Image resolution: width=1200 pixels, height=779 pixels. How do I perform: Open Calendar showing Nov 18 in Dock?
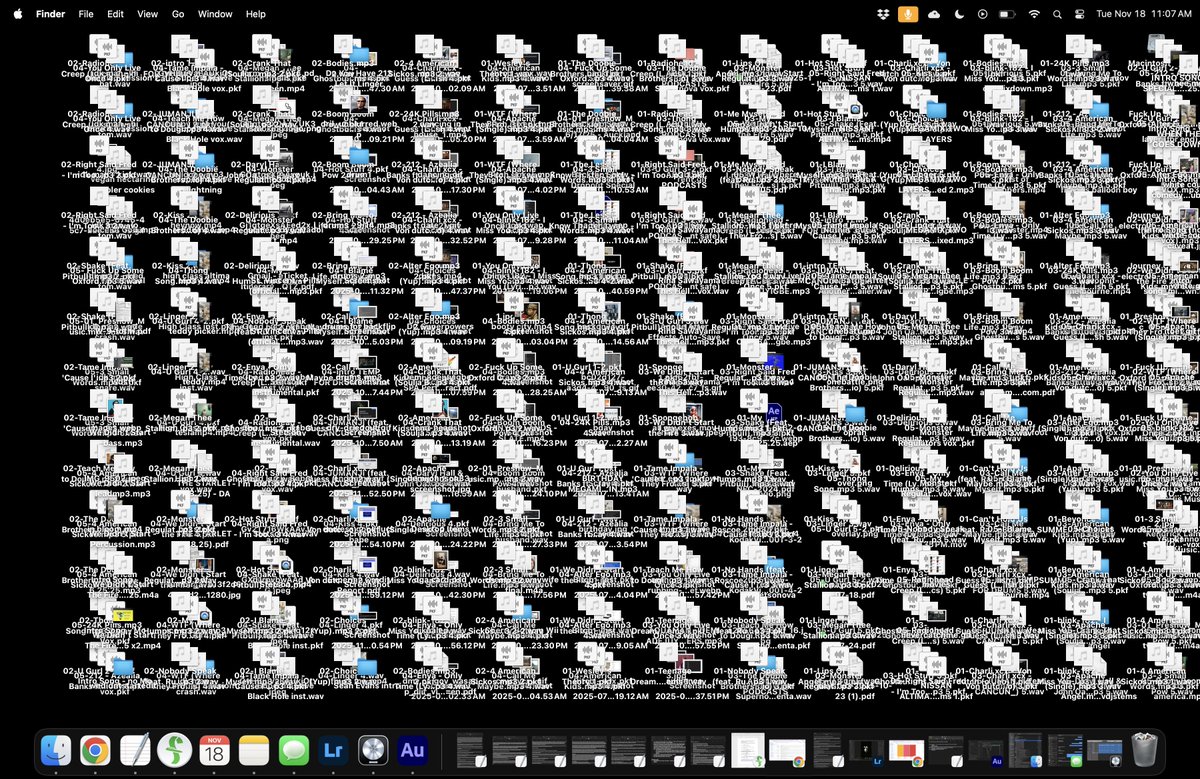coord(214,750)
